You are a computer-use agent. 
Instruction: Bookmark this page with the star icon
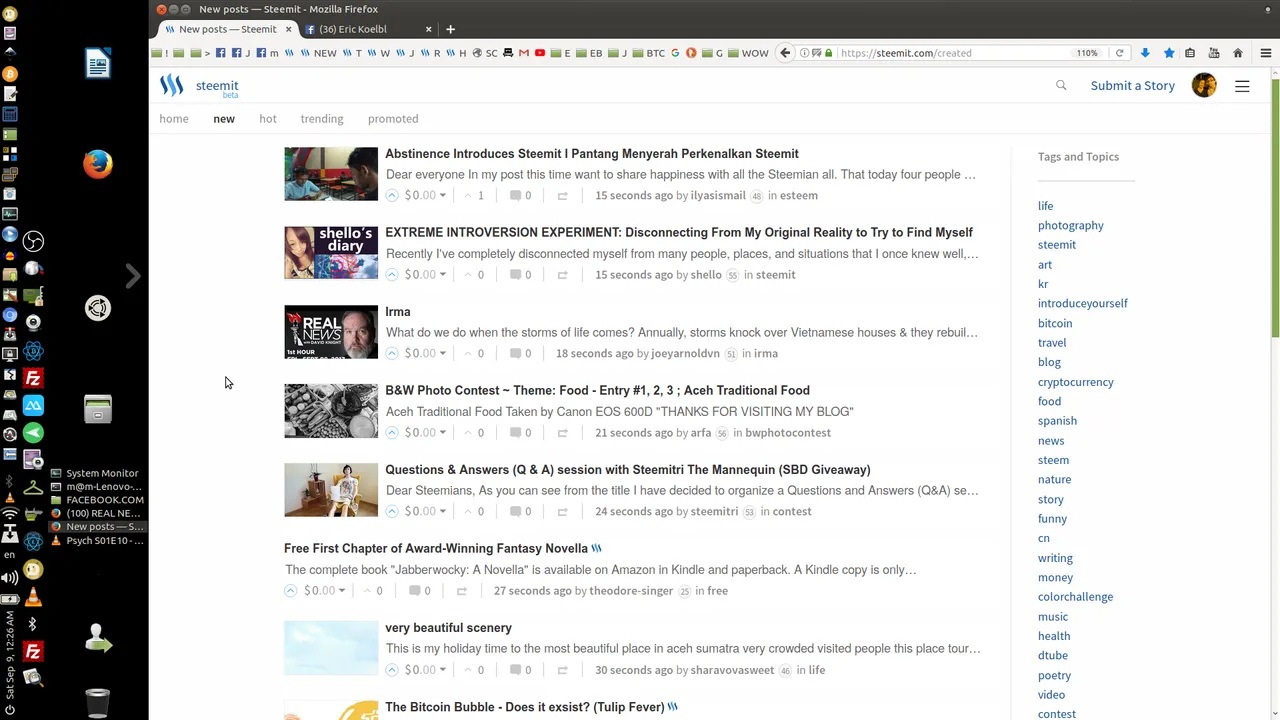[x=1168, y=53]
